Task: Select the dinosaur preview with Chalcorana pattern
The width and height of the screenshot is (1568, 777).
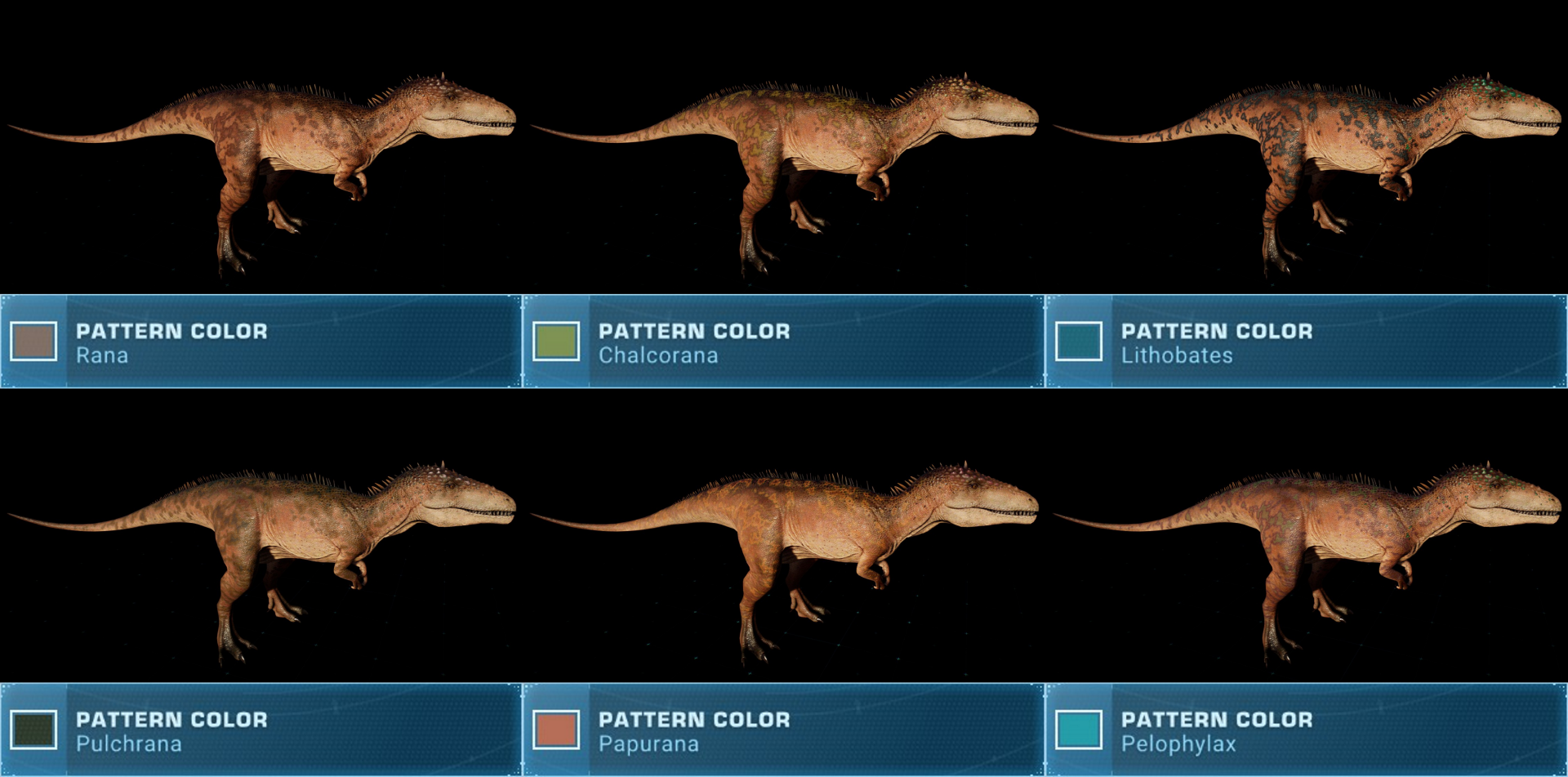Action: (784, 173)
